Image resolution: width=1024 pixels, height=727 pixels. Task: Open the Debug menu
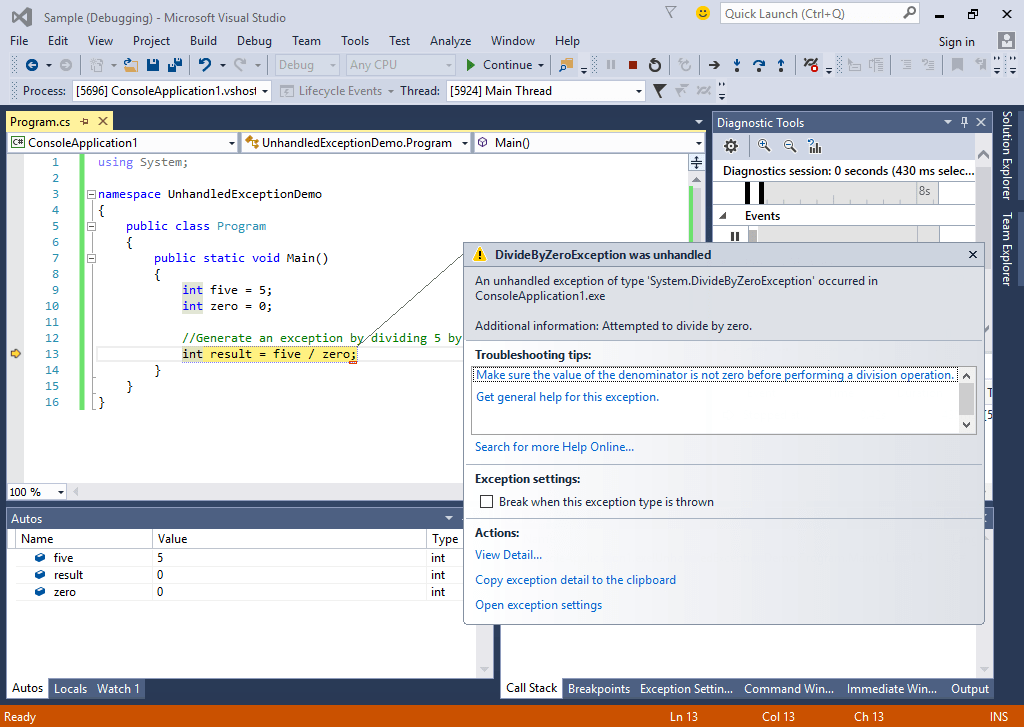253,41
